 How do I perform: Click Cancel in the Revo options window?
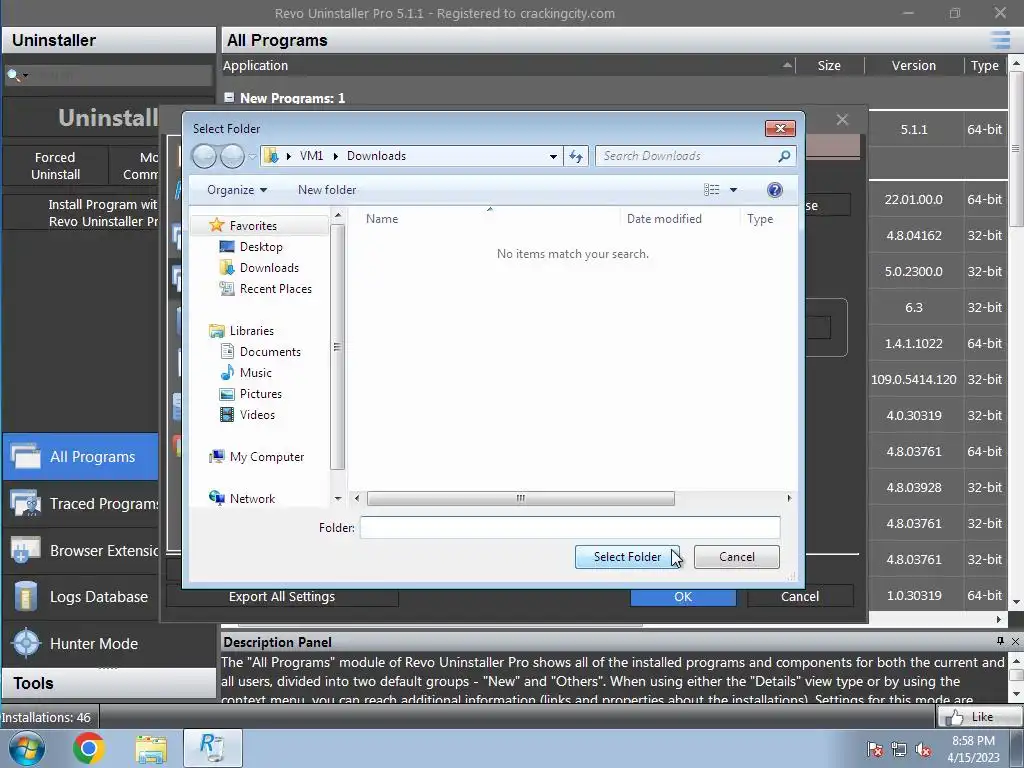click(x=800, y=596)
